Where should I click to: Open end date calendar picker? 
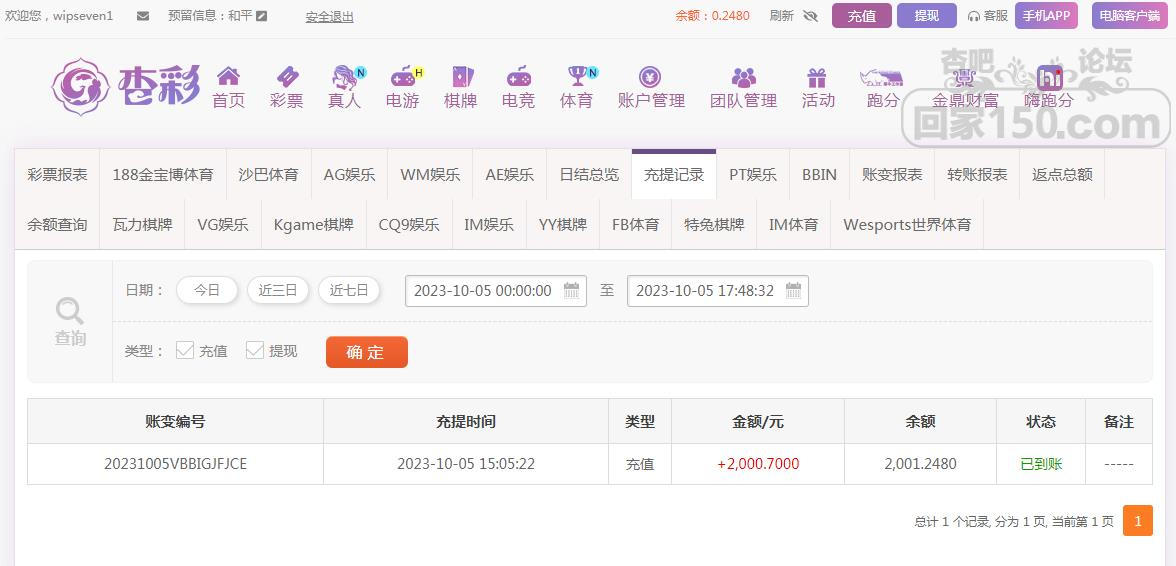coord(794,290)
